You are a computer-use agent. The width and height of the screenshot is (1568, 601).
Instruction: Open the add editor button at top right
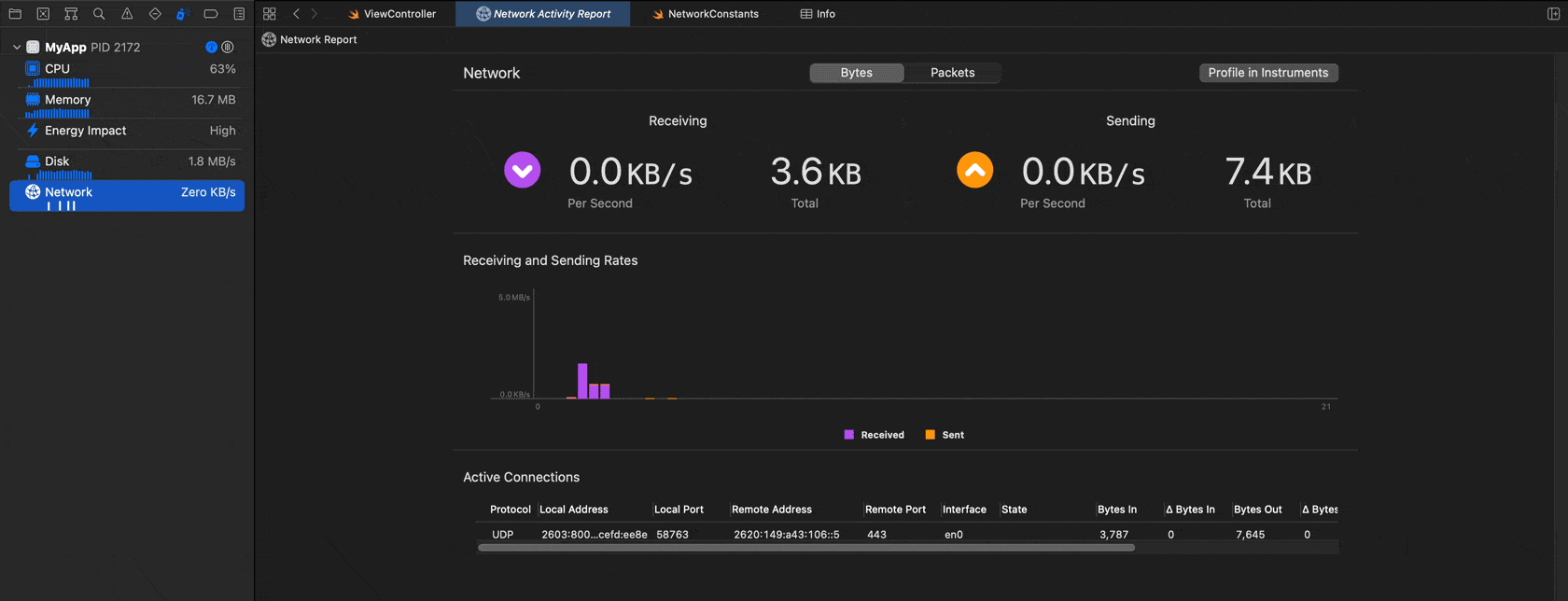(x=1553, y=14)
